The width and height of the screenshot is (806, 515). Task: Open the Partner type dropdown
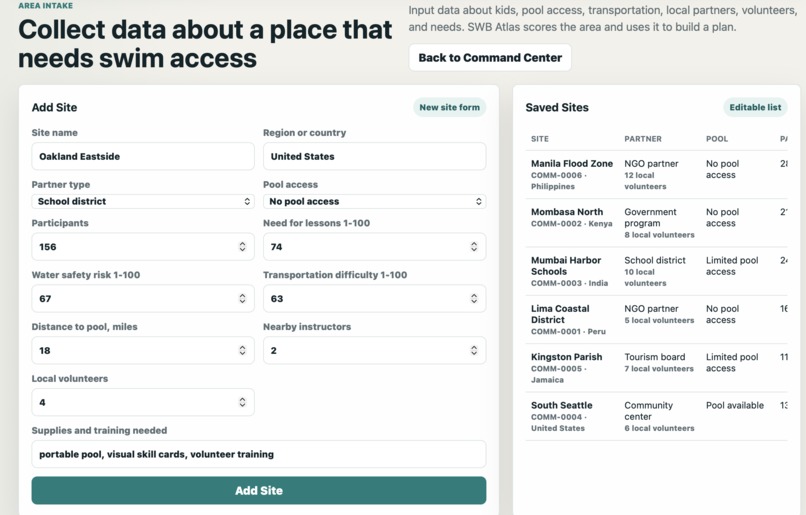point(143,201)
